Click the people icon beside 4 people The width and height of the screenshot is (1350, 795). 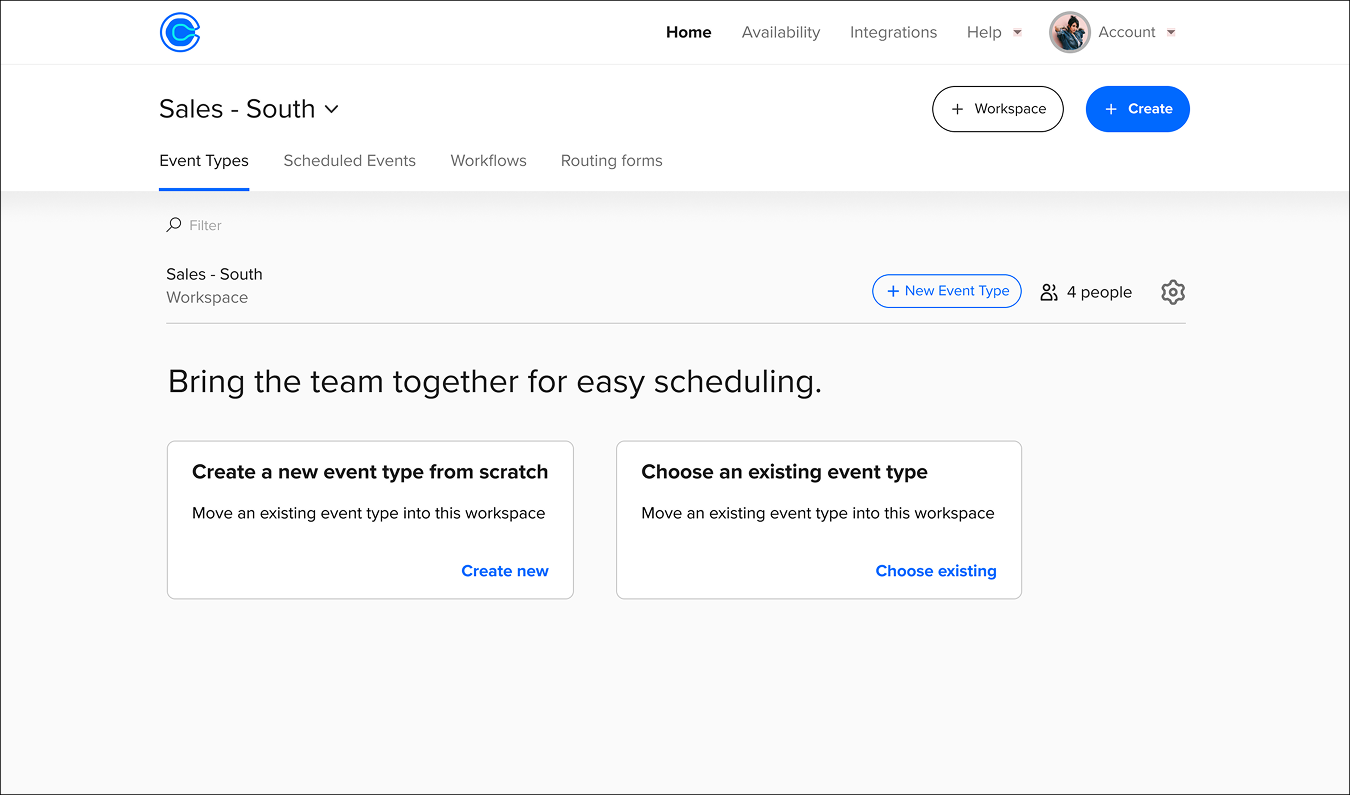[1049, 292]
